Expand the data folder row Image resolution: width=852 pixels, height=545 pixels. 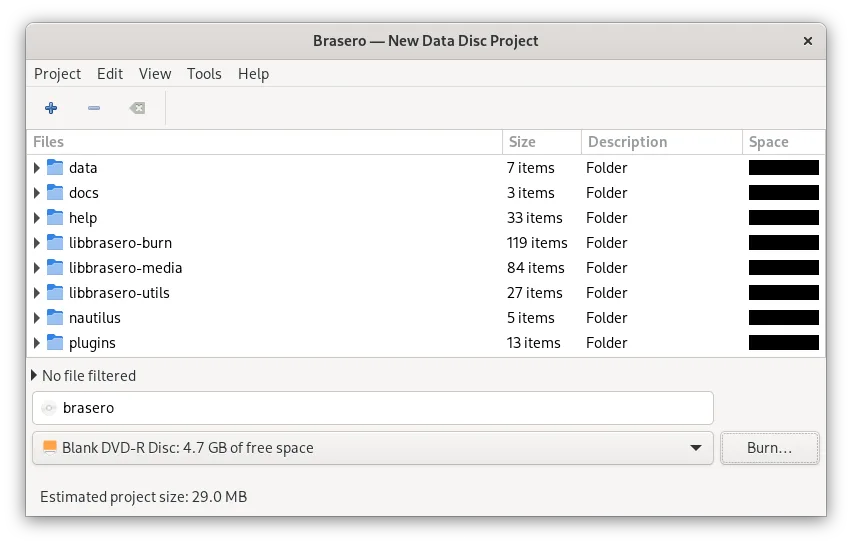[36, 167]
